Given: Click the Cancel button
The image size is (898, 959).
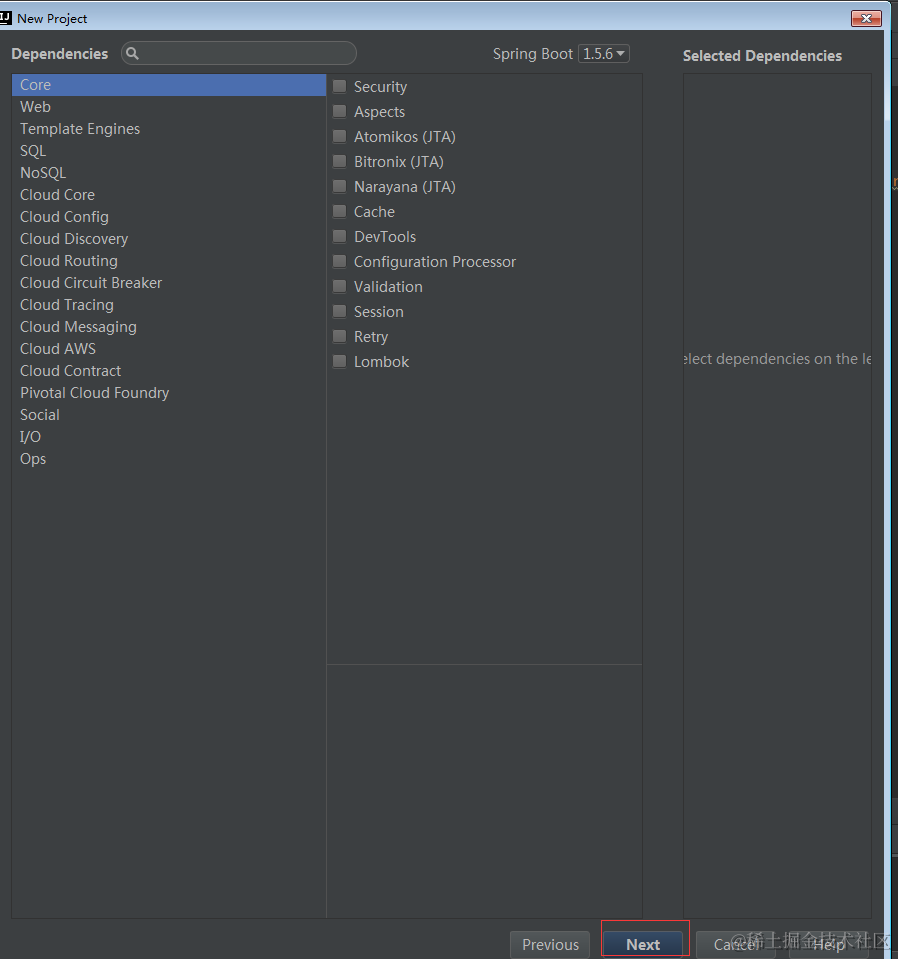Looking at the screenshot, I should tap(736, 944).
